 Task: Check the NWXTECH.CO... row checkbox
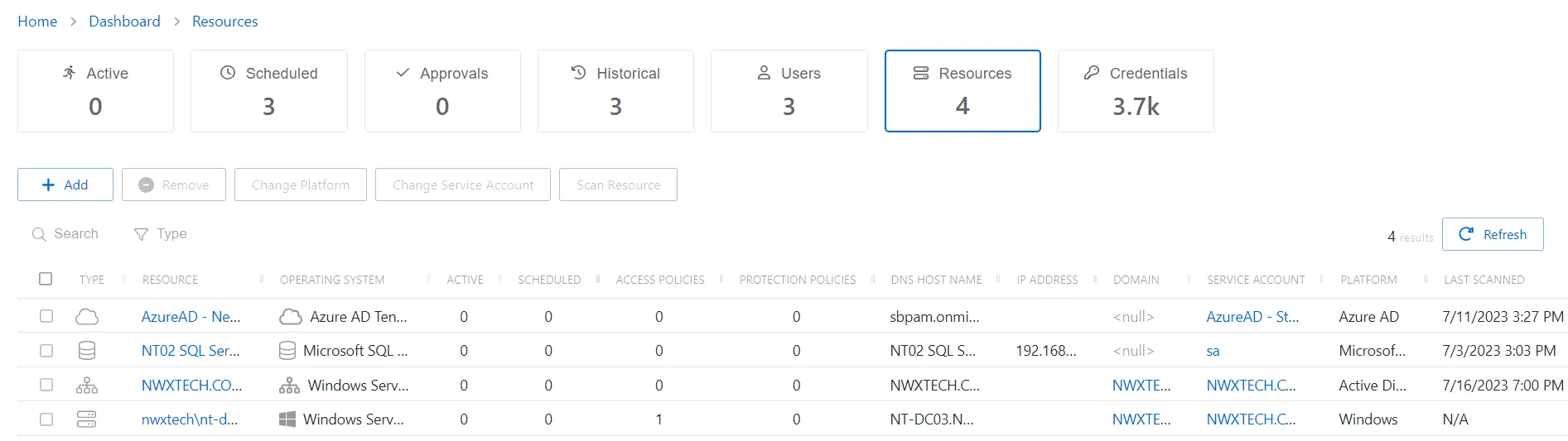(x=46, y=385)
